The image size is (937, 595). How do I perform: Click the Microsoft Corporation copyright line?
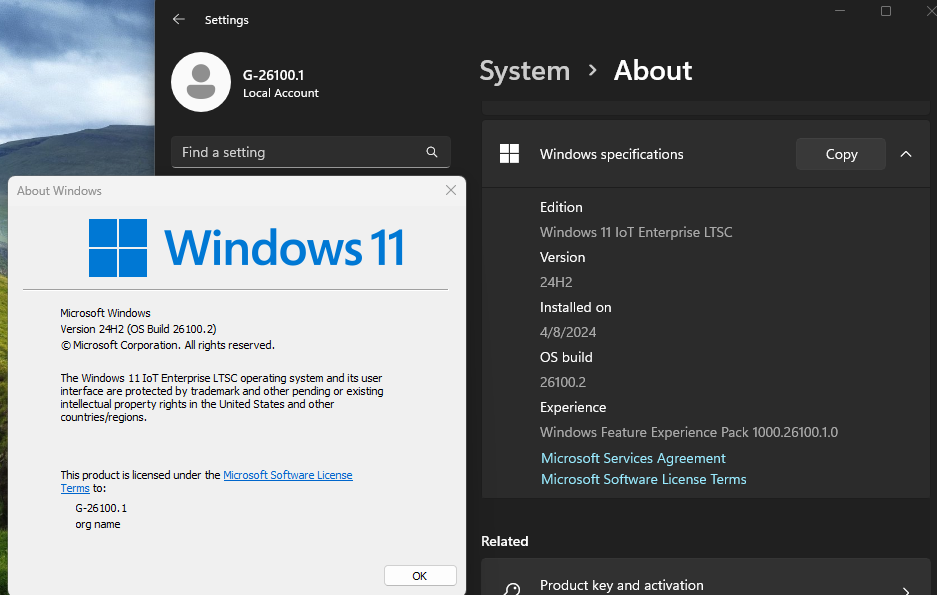point(167,345)
